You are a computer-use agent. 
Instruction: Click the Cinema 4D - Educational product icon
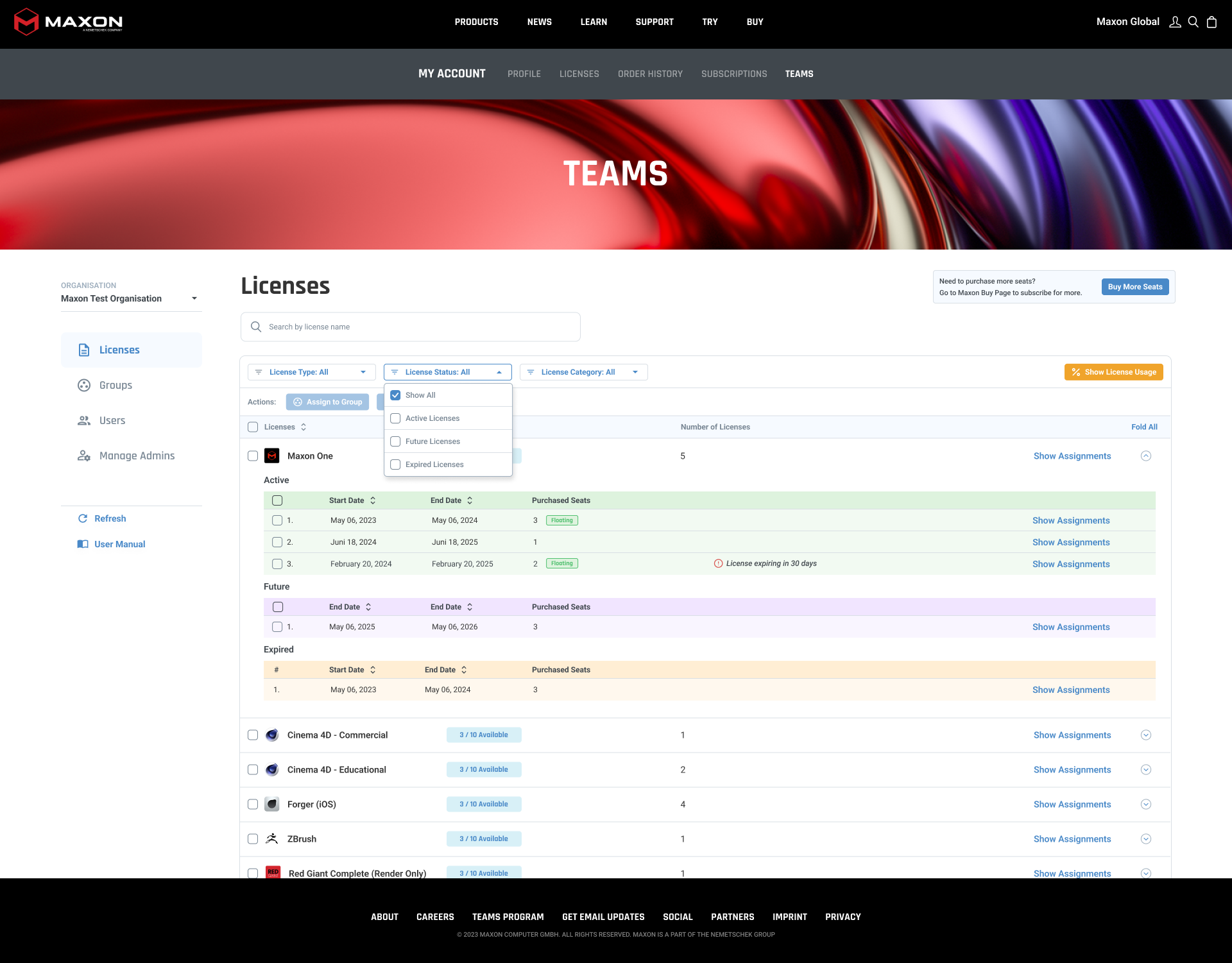(272, 769)
